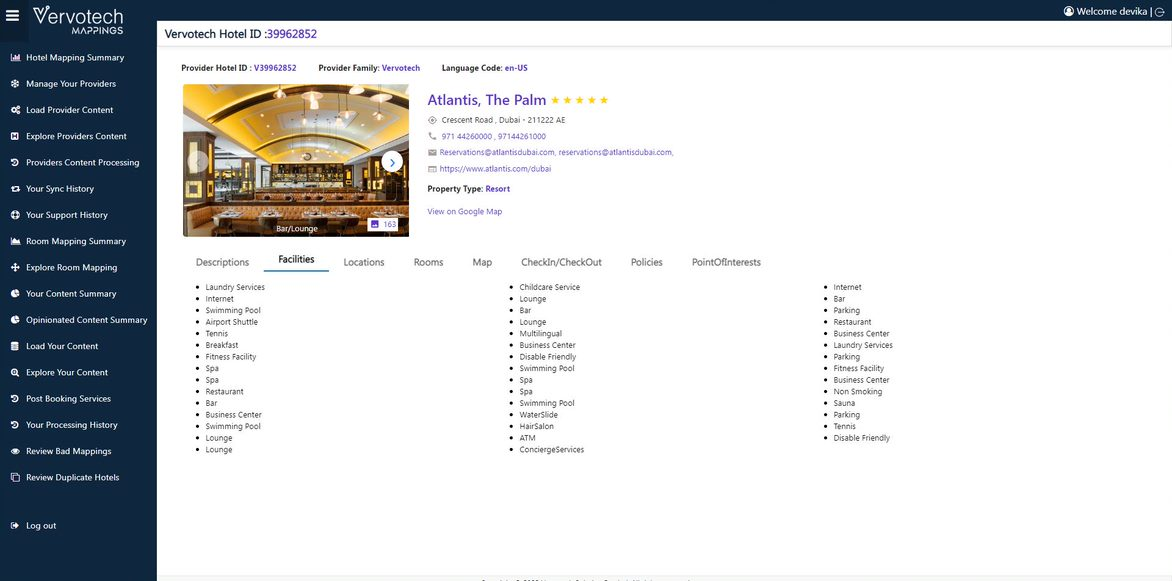Open Explore Providers Content
Screen dimensions: 1172x581
[x=77, y=135]
